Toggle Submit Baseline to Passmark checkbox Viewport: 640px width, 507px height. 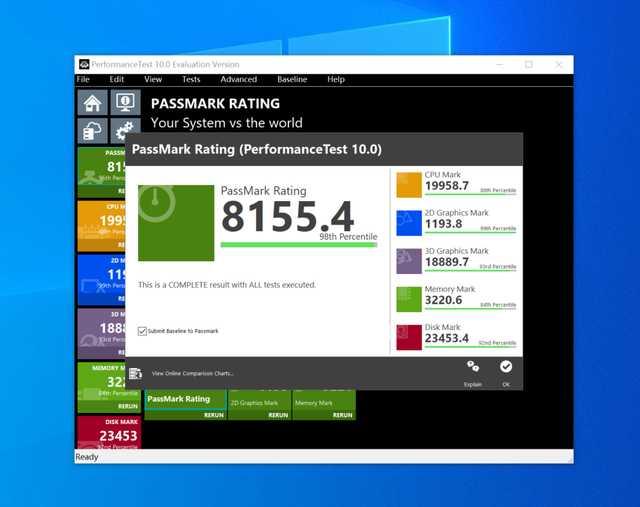pyautogui.click(x=142, y=331)
